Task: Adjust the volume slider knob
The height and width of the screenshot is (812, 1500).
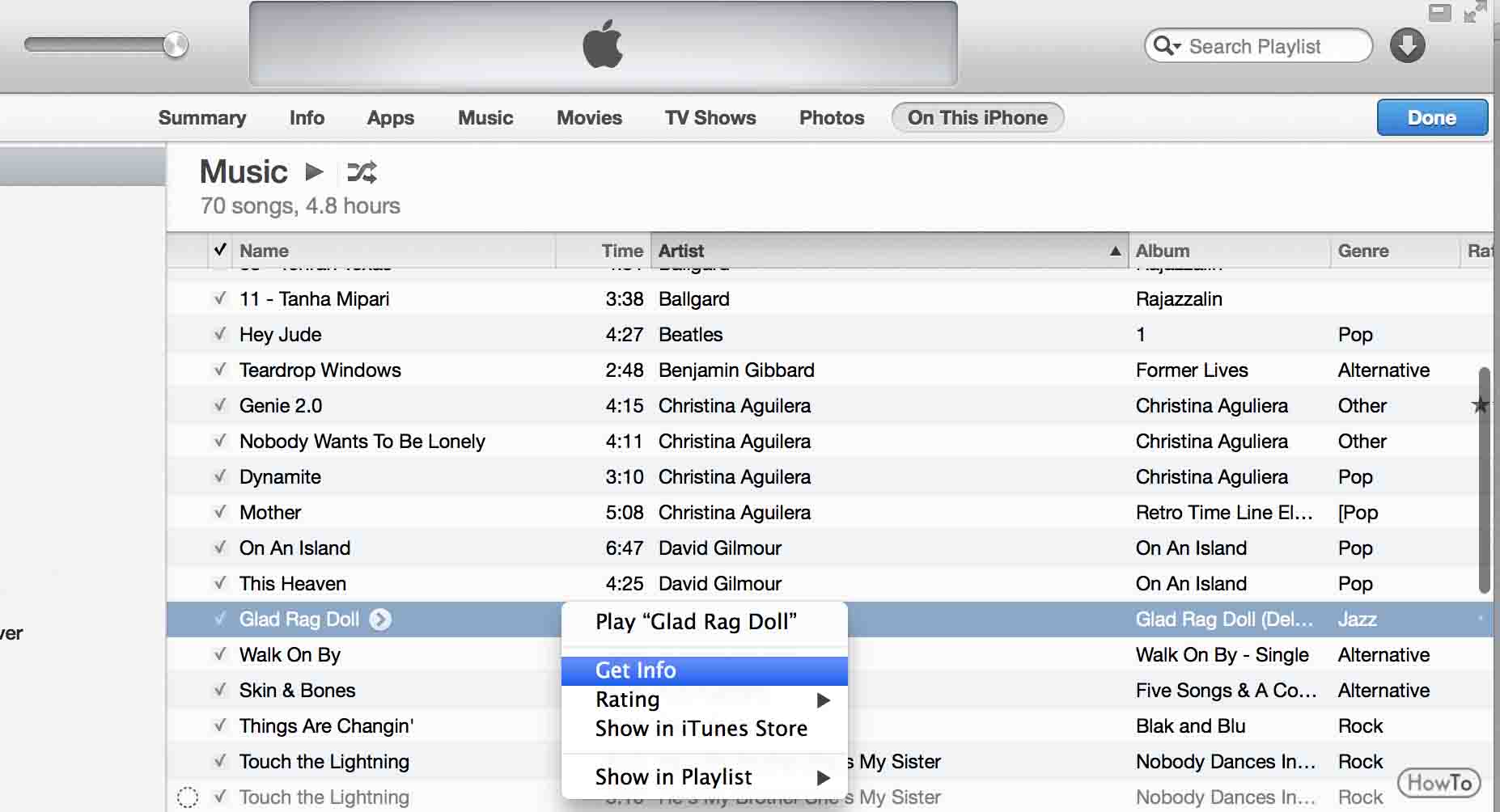Action: pos(176,44)
